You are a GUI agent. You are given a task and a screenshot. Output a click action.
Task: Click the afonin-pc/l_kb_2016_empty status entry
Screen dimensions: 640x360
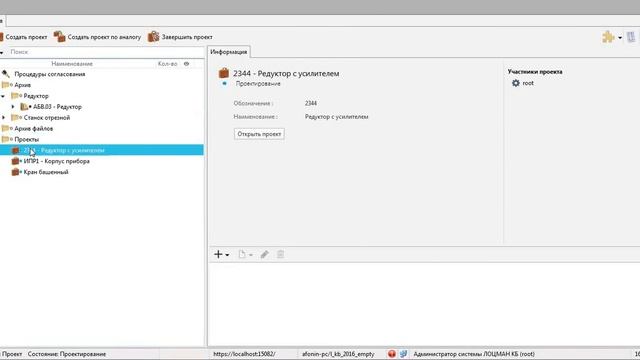point(338,354)
